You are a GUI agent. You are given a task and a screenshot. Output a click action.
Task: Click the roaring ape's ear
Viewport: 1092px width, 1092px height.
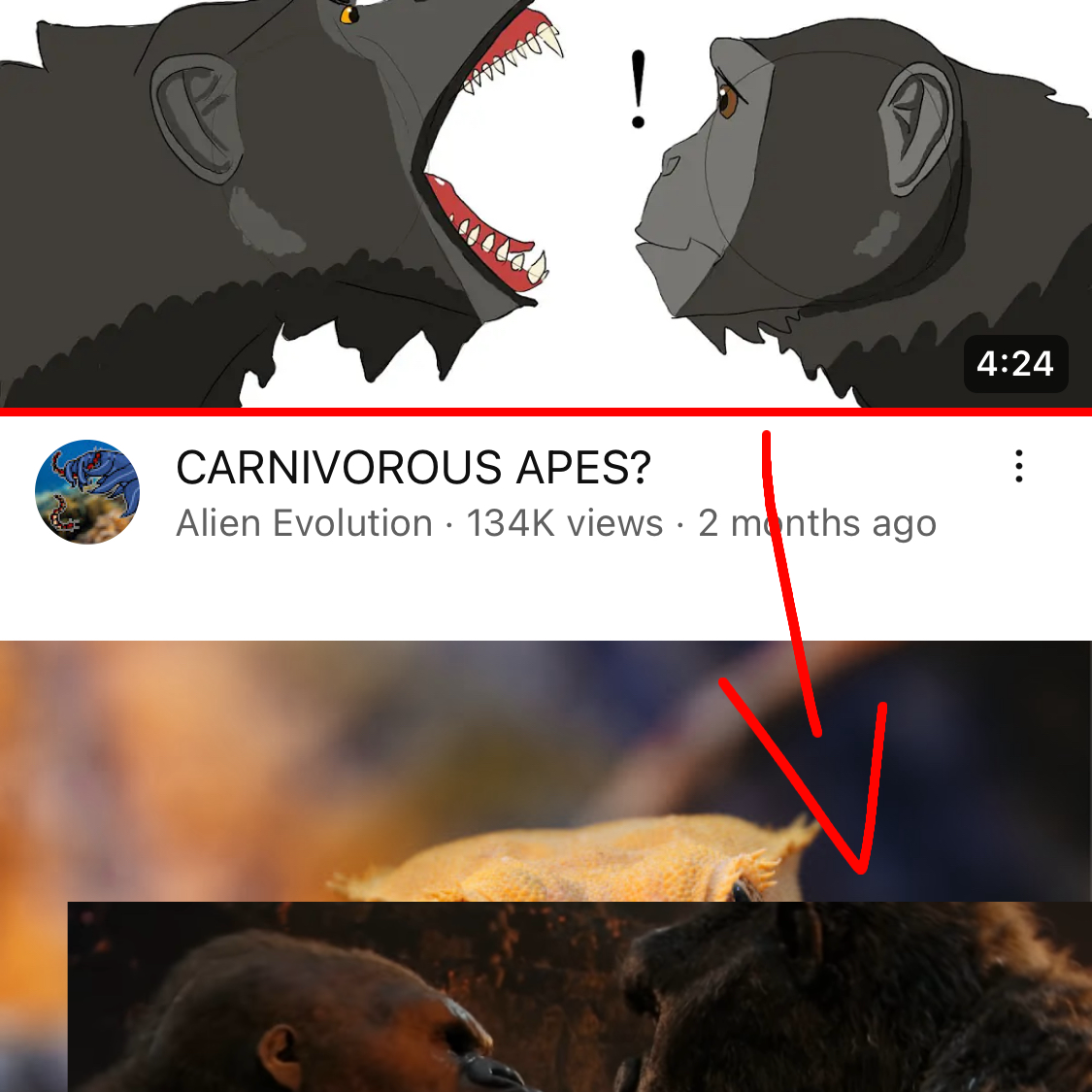pos(198,118)
